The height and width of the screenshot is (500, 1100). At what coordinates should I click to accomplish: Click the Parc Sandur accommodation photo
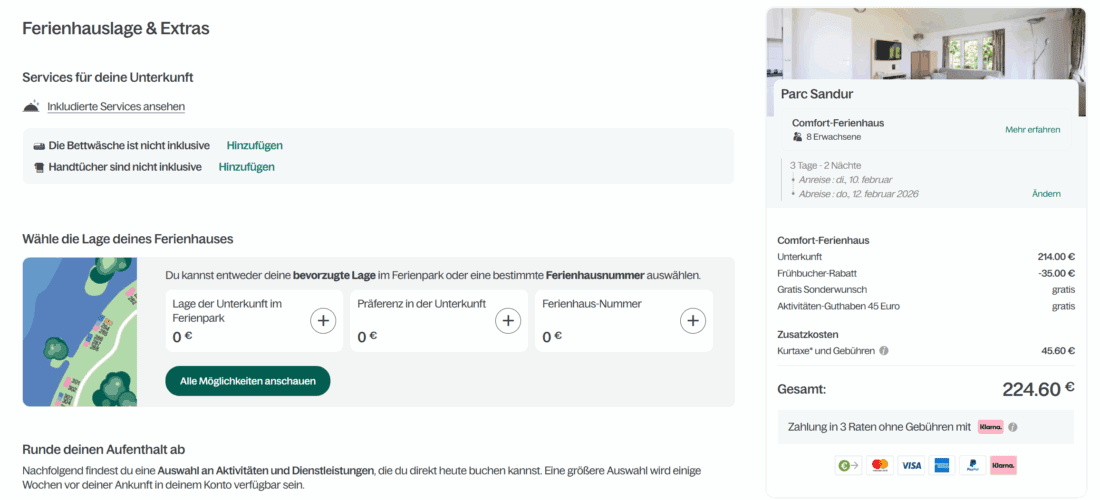[925, 43]
